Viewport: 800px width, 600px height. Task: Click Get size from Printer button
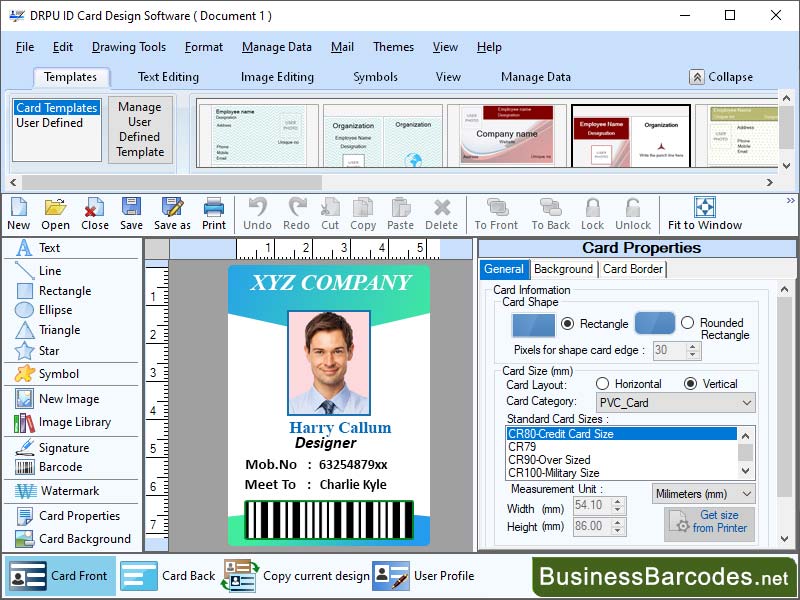point(709,522)
